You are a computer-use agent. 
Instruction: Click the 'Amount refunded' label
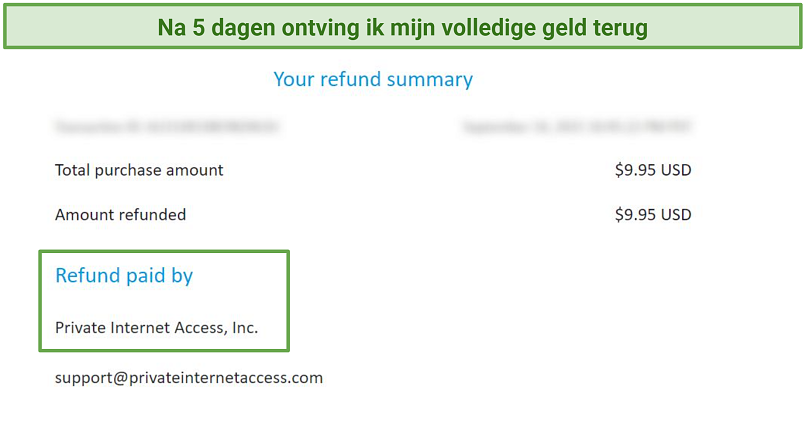[120, 214]
